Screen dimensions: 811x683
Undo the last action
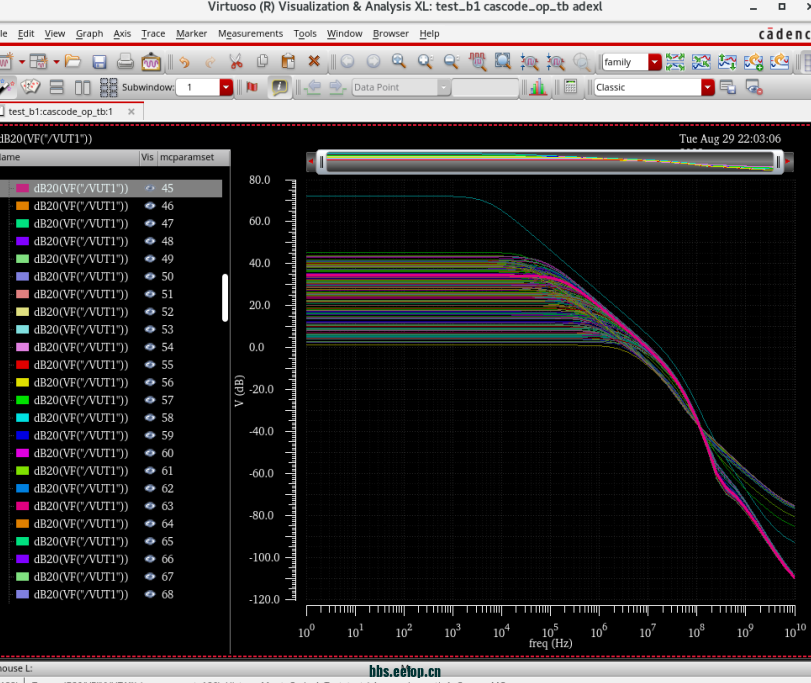(184, 62)
